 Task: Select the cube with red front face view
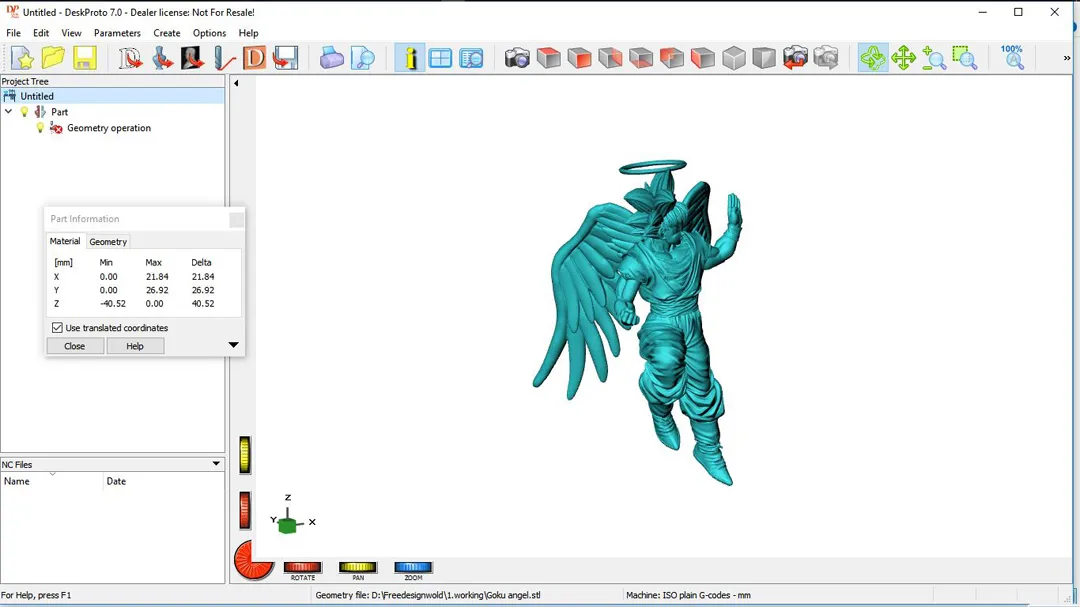(x=580, y=58)
